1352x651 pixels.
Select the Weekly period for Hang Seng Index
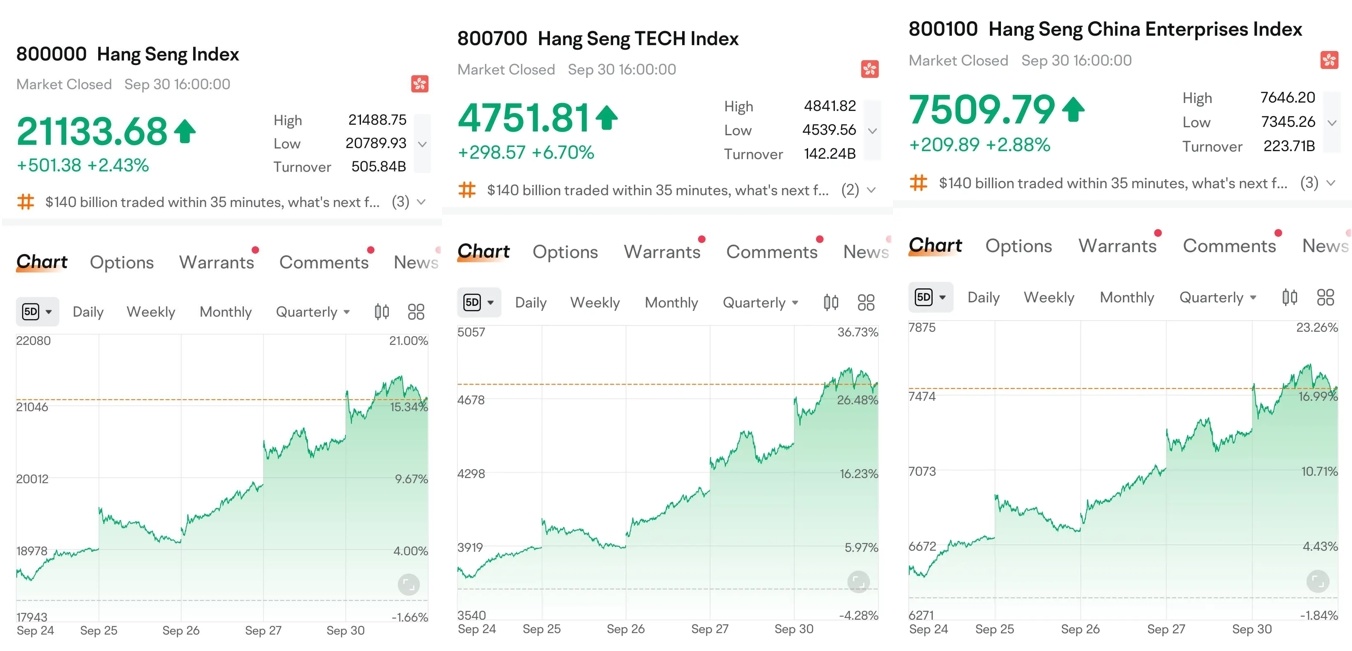coord(150,311)
